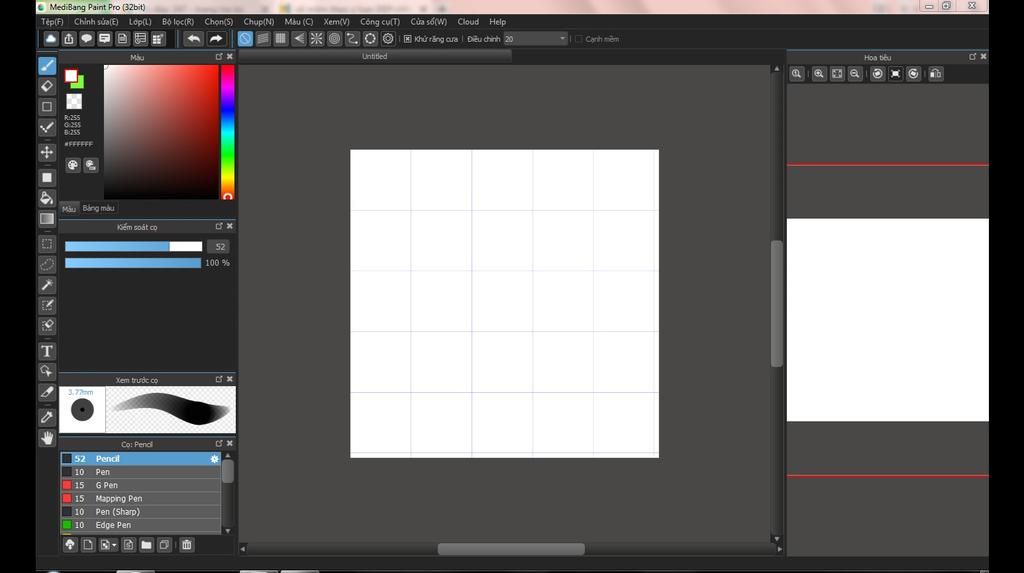Screen dimensions: 1024x573
Task: Select the Mapping Pen brush
Action: click(141, 499)
